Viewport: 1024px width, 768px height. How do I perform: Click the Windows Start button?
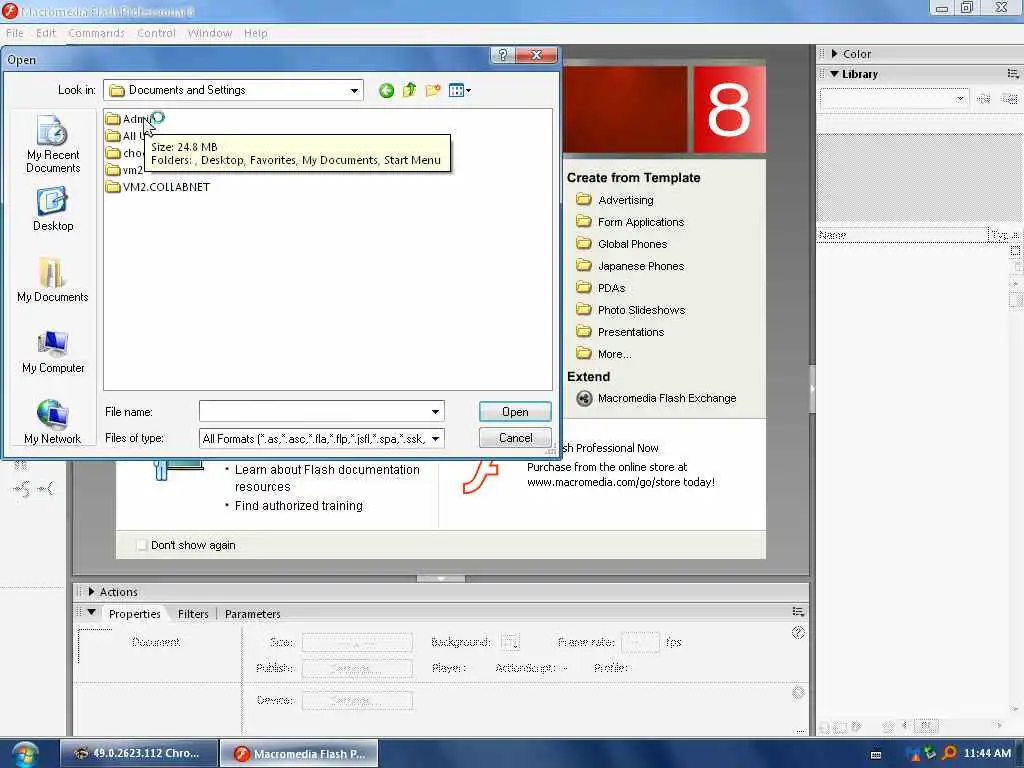(x=25, y=754)
